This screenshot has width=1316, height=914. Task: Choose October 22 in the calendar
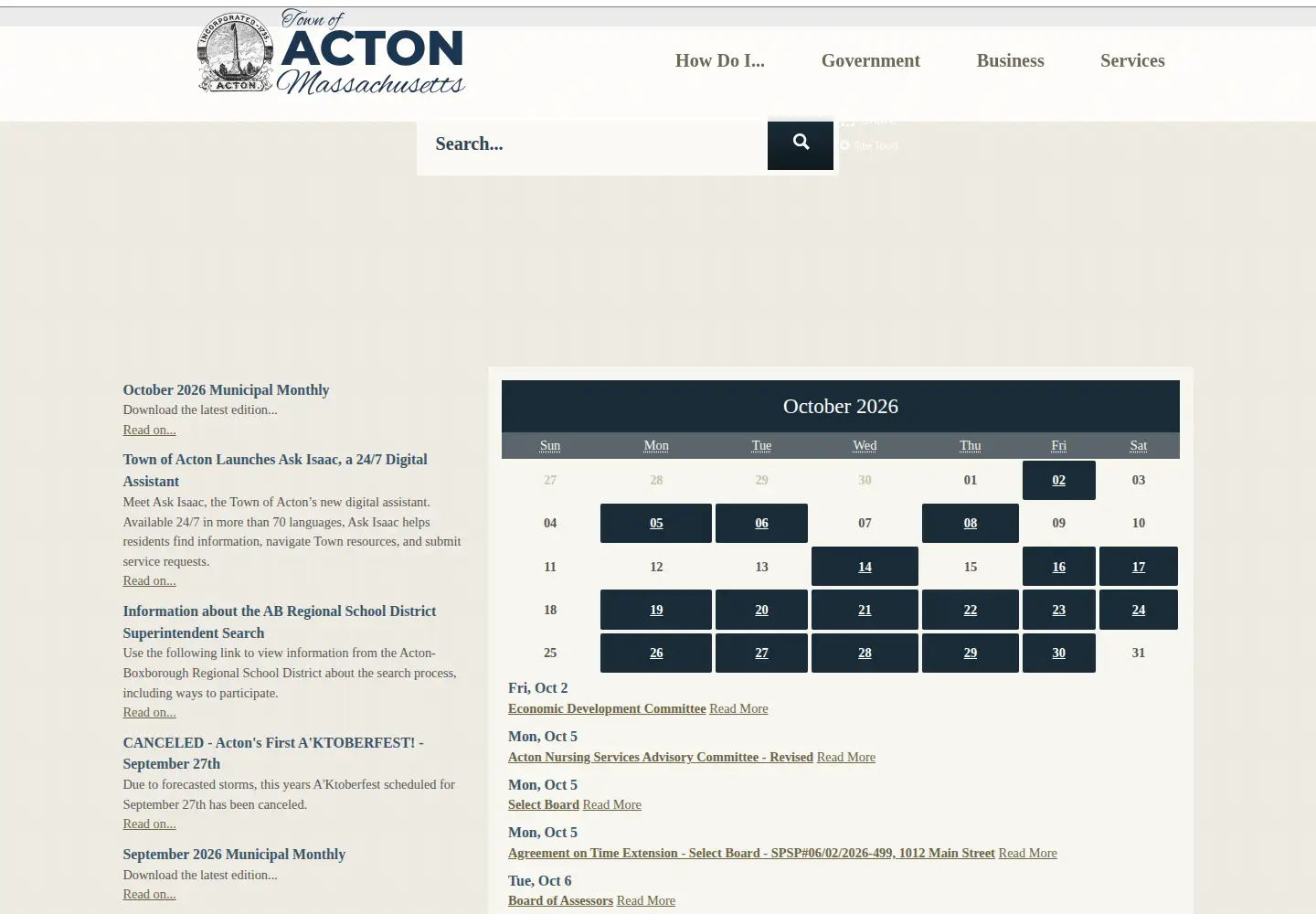(x=971, y=610)
